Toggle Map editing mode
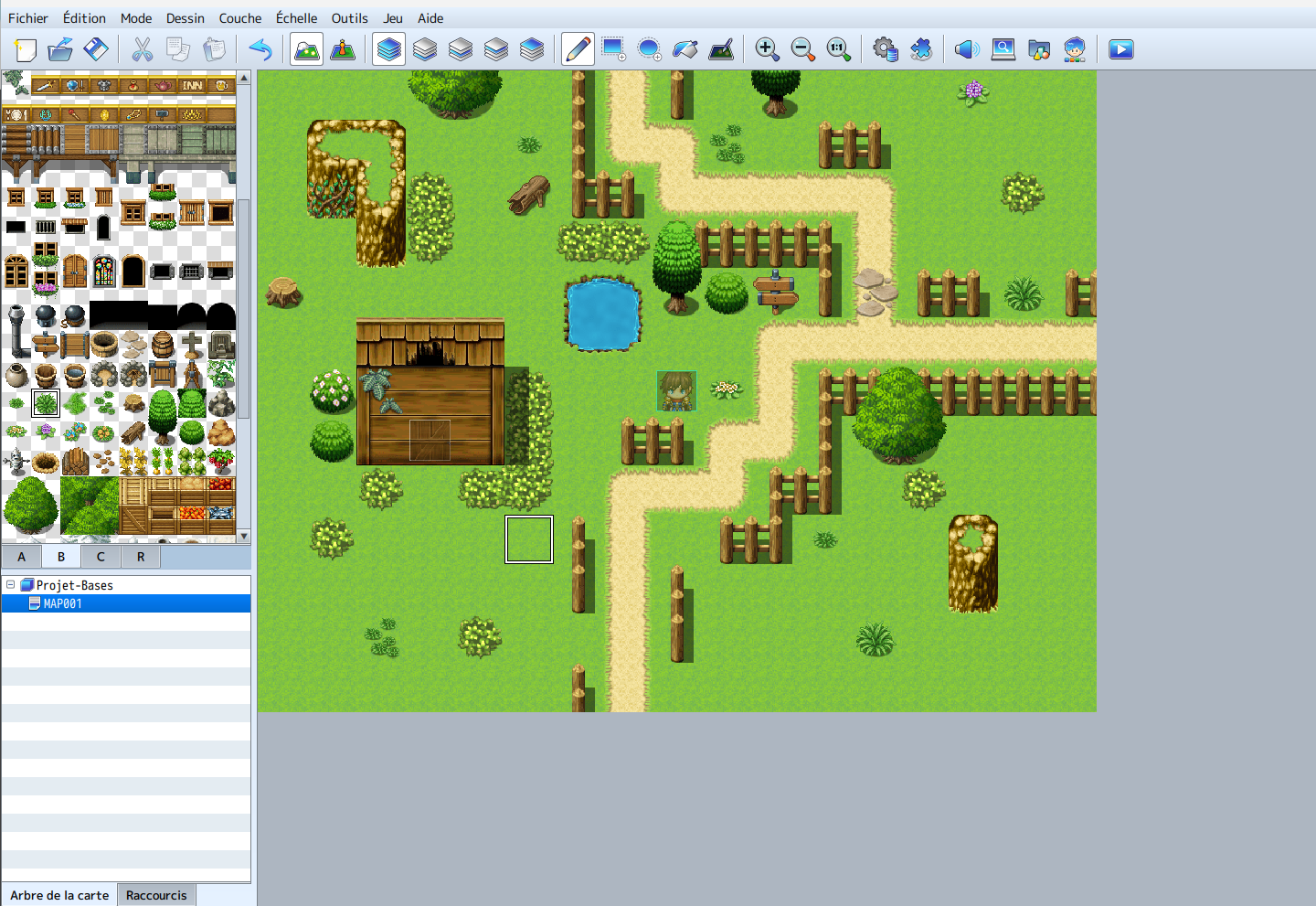Screen dimensions: 1316x906 pos(306,49)
